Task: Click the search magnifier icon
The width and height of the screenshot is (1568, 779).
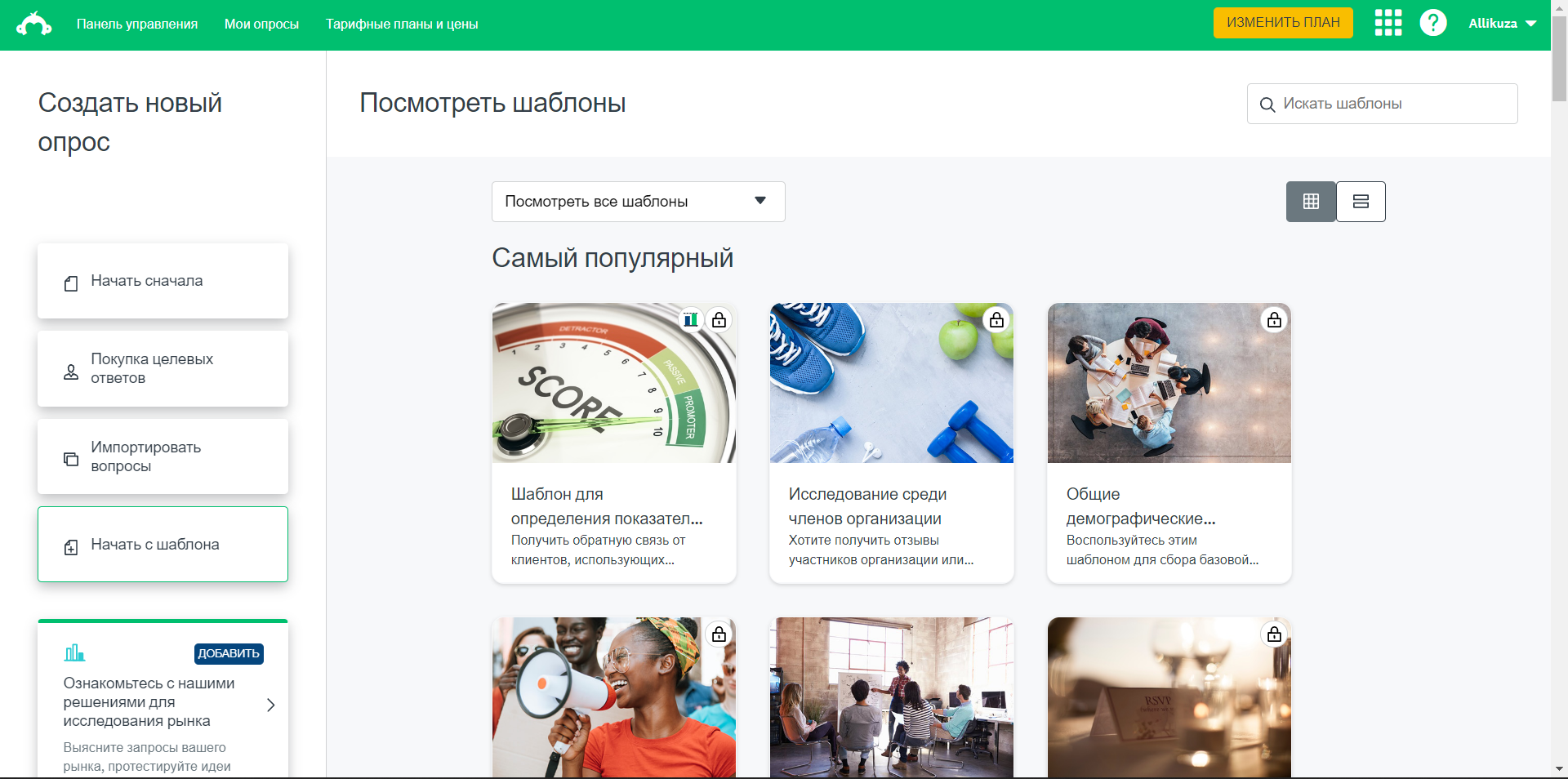Action: point(1267,105)
